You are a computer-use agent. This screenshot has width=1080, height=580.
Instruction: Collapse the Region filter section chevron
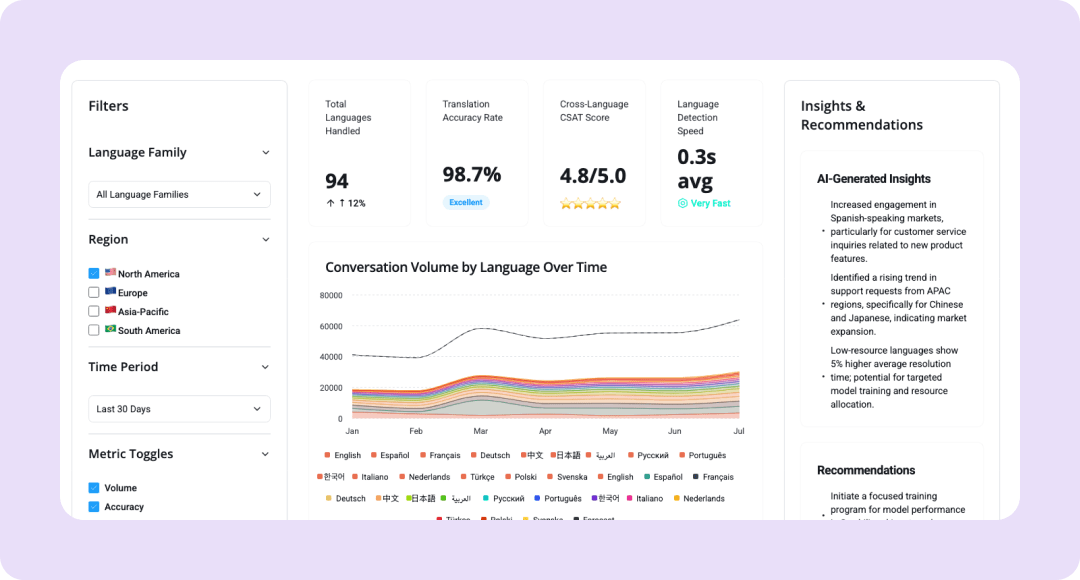[265, 240]
